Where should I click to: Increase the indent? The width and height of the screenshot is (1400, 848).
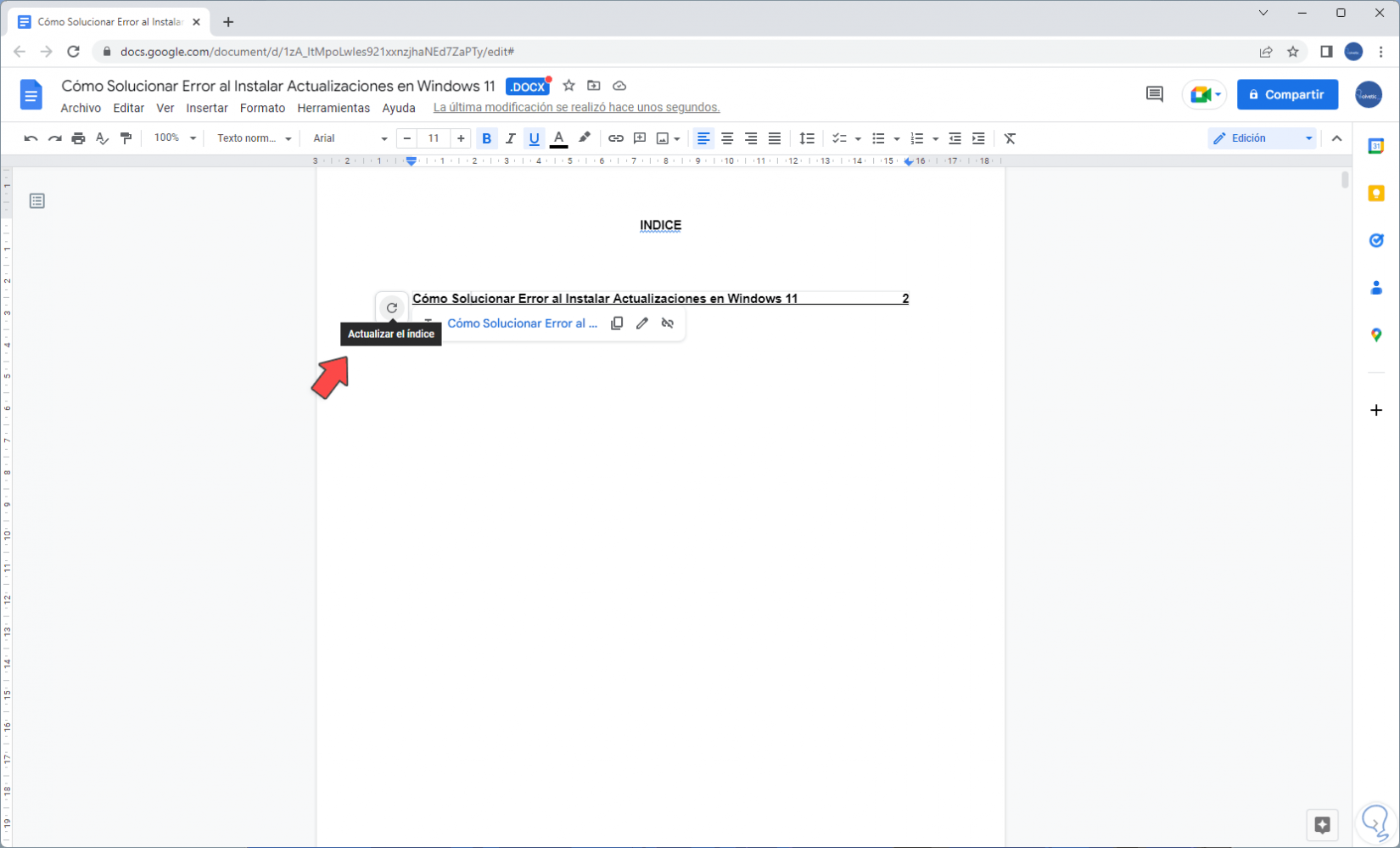[978, 138]
